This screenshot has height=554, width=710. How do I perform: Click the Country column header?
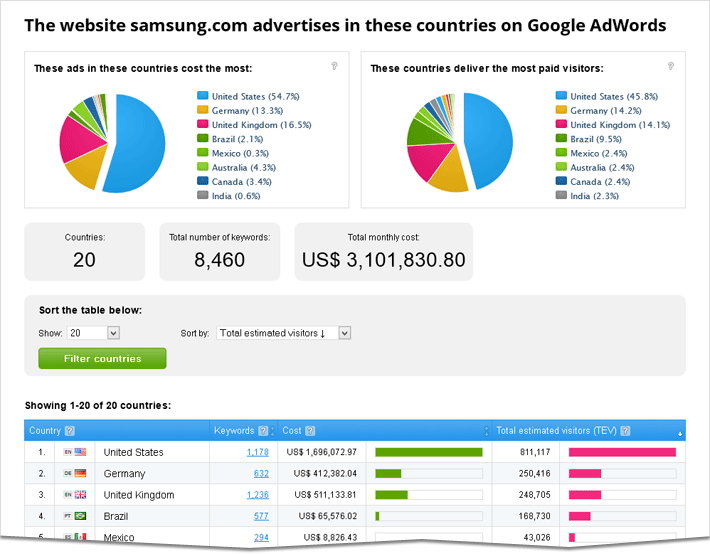pyautogui.click(x=45, y=431)
